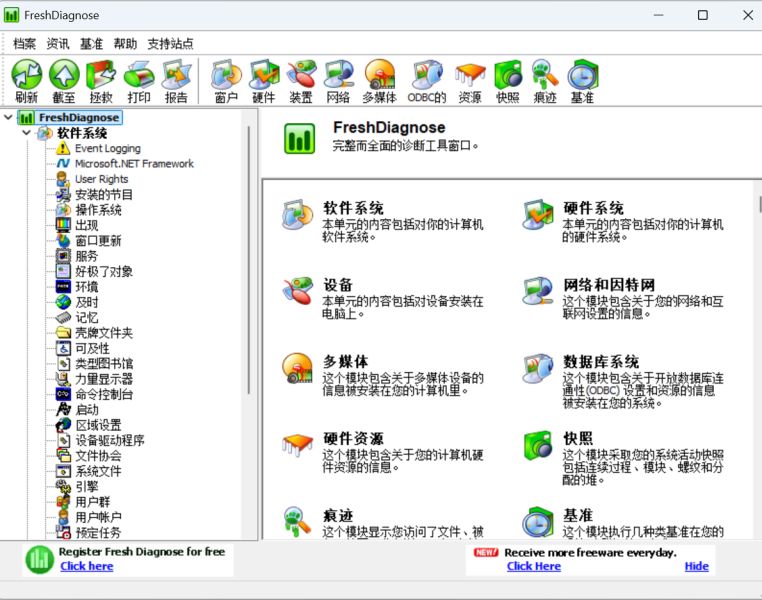The height and width of the screenshot is (600, 762).
Task: Open the 软件系统 heading in main panel
Action: point(353,208)
